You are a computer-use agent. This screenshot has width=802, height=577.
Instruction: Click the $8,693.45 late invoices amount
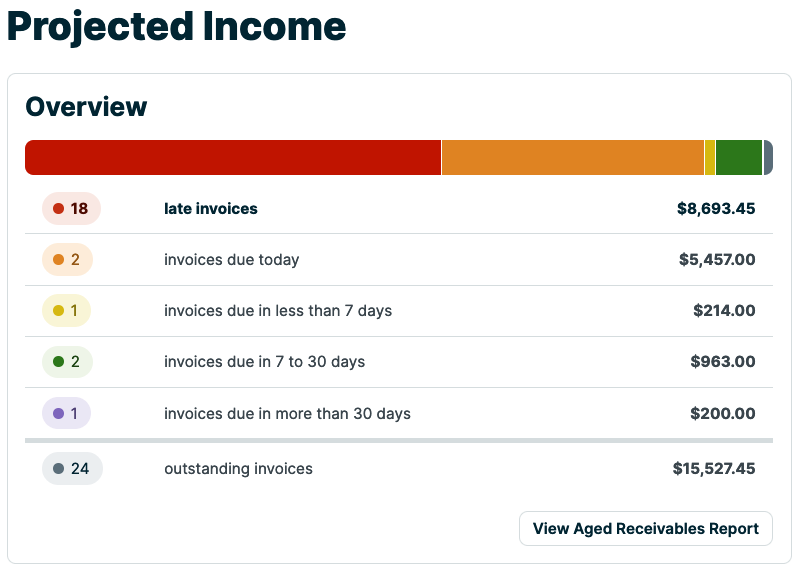coord(718,208)
